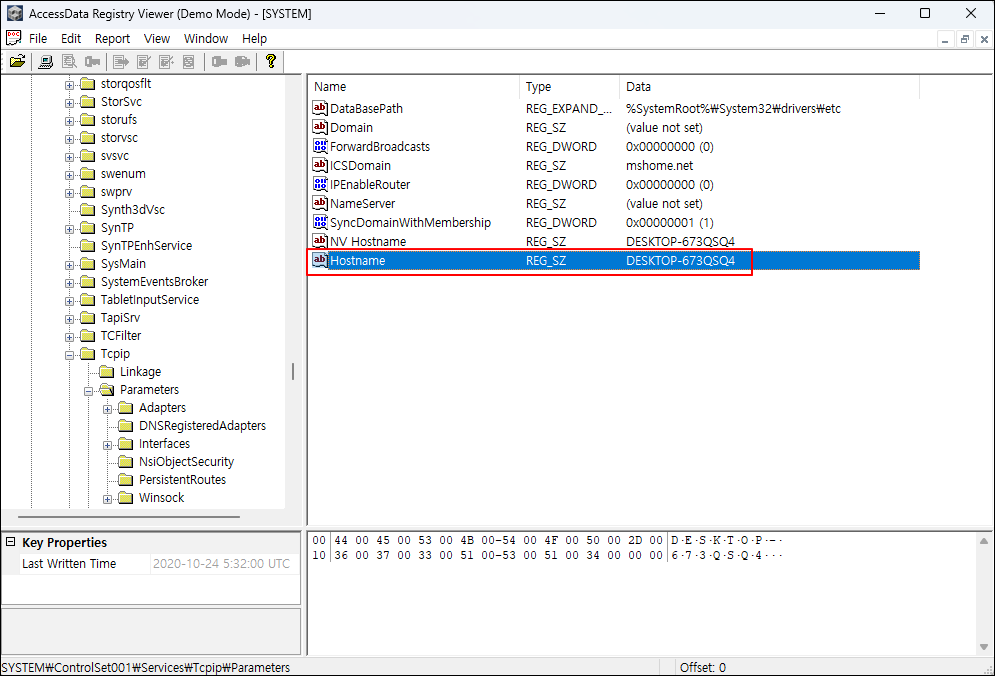Click the magnifier document toolbar icon
Viewport: 995px width, 676px height.
click(x=69, y=61)
